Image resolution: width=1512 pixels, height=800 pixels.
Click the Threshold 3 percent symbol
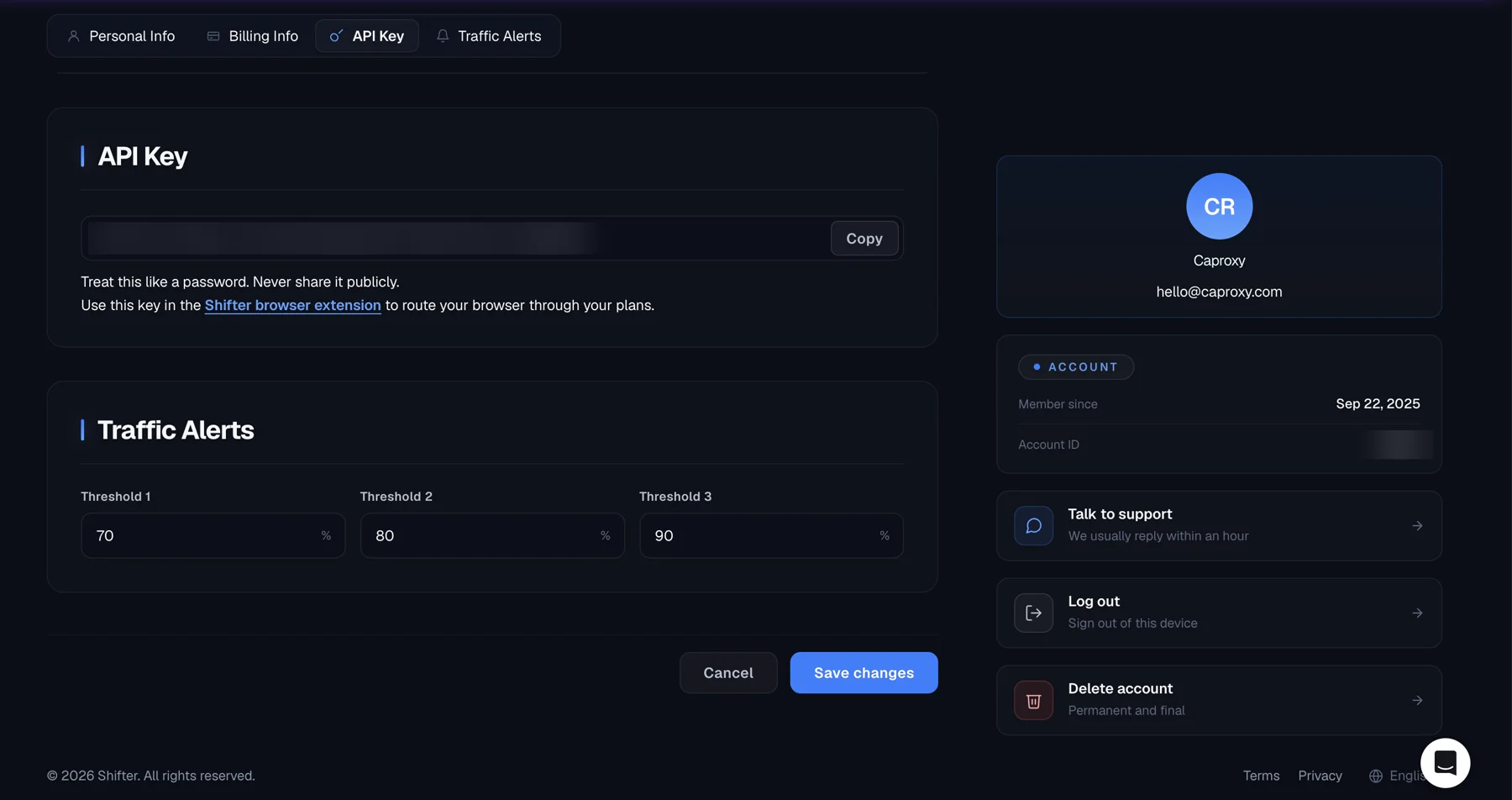885,535
